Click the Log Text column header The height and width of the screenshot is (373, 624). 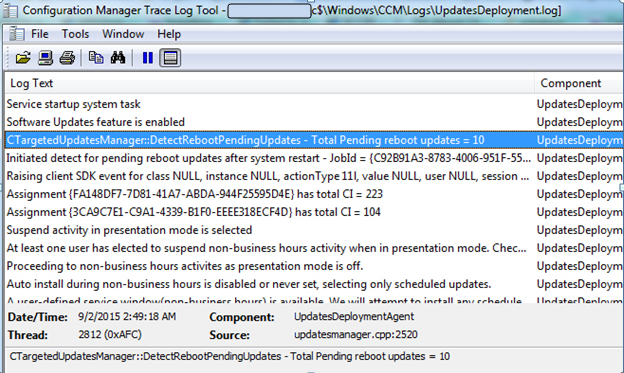pos(269,83)
